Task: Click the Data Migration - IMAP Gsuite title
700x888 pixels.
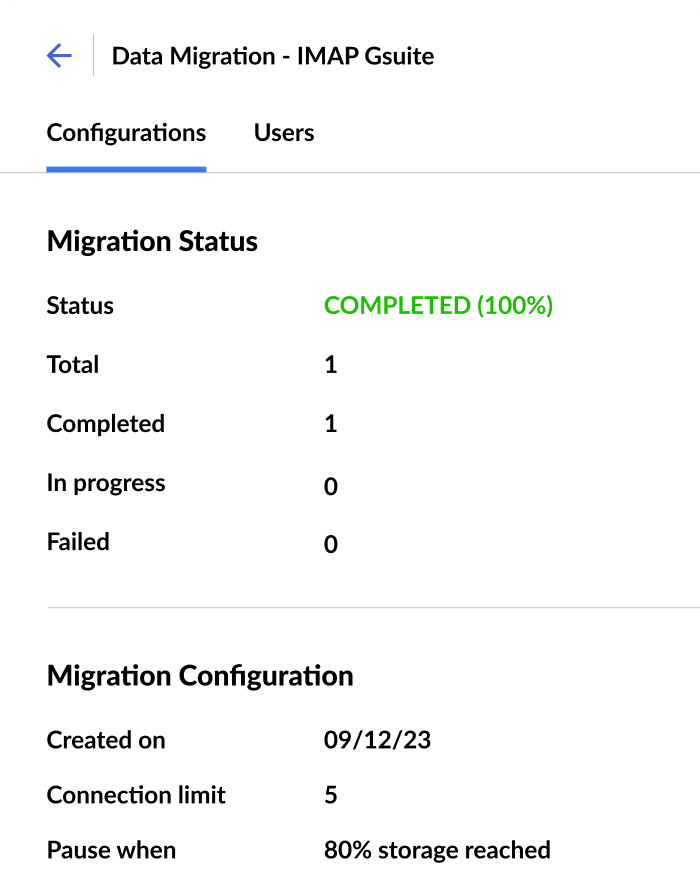Action: pos(273,56)
